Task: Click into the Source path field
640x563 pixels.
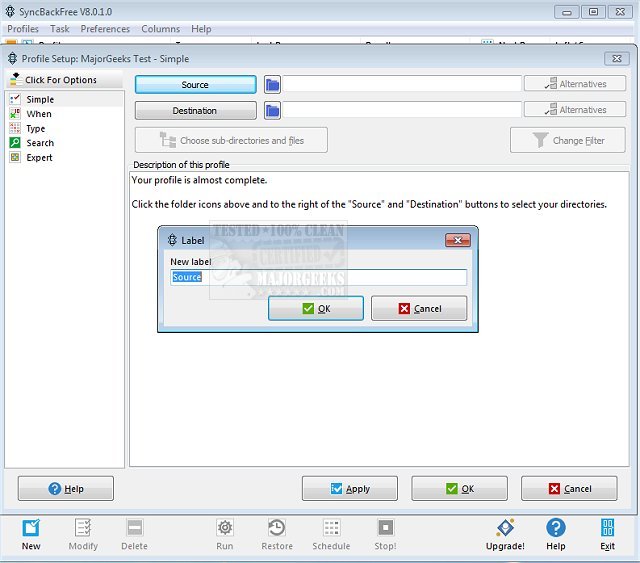Action: [x=402, y=84]
